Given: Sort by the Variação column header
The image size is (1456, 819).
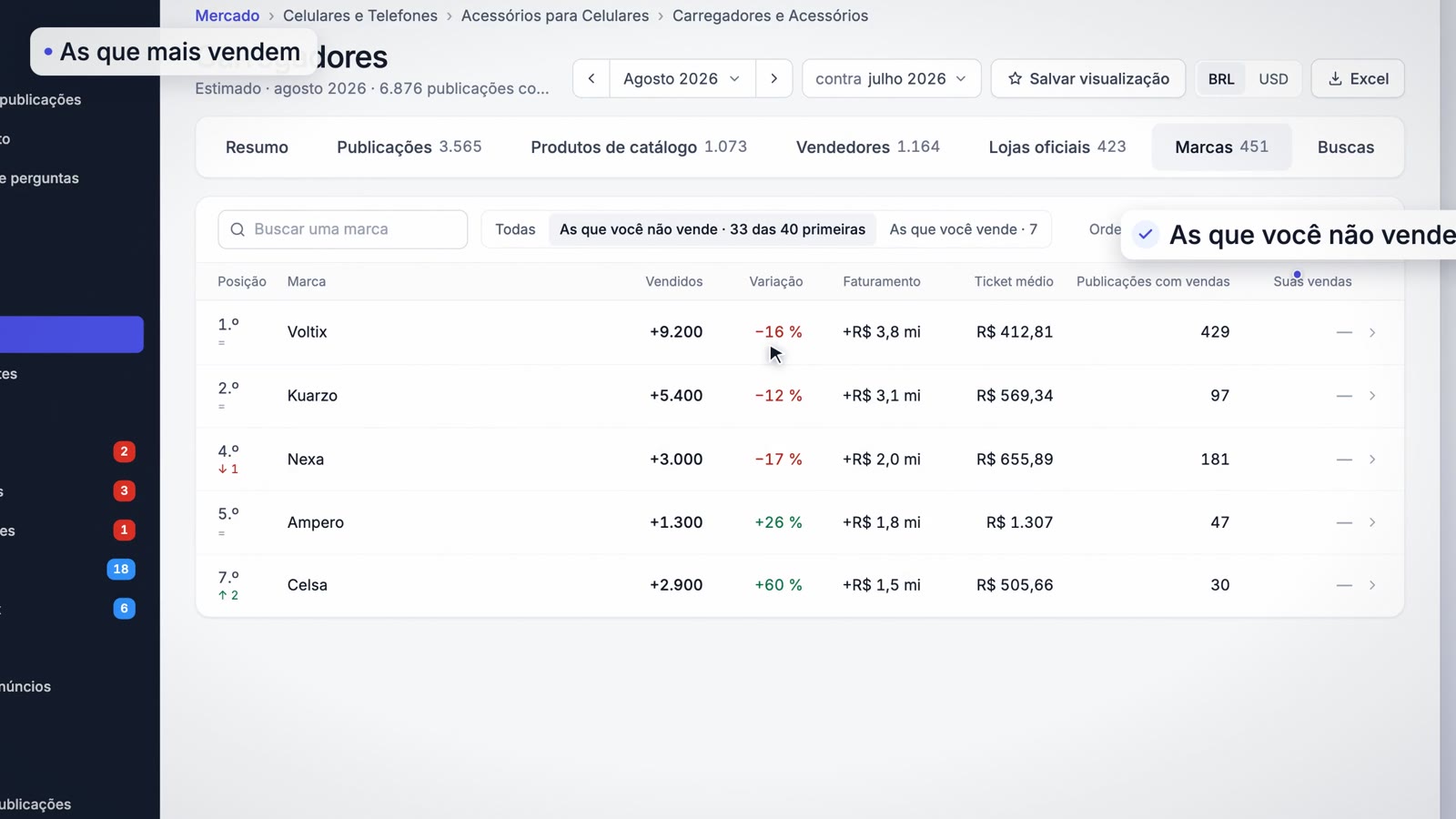Looking at the screenshot, I should click(776, 282).
